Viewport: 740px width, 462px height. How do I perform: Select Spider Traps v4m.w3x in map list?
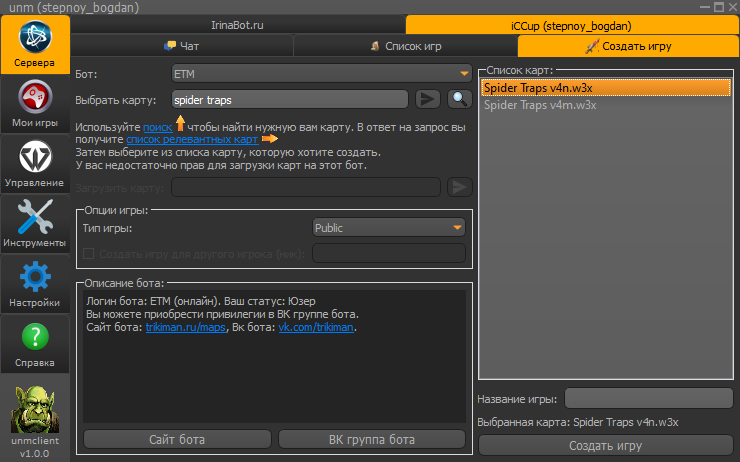click(x=606, y=105)
